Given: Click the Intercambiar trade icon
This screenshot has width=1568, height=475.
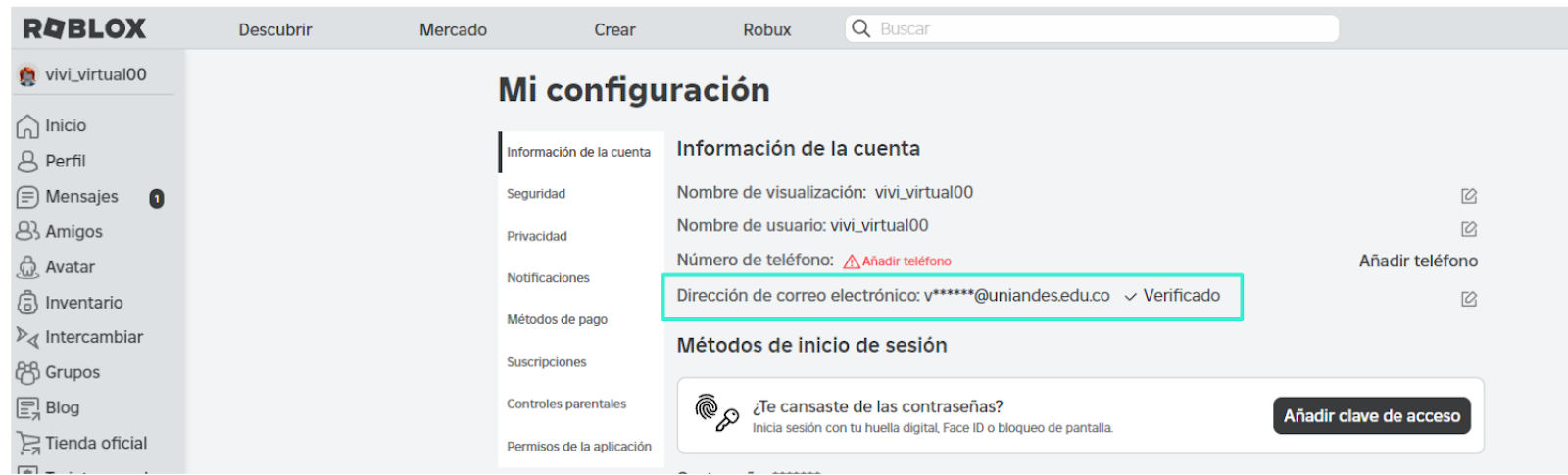Looking at the screenshot, I should pyautogui.click(x=27, y=338).
